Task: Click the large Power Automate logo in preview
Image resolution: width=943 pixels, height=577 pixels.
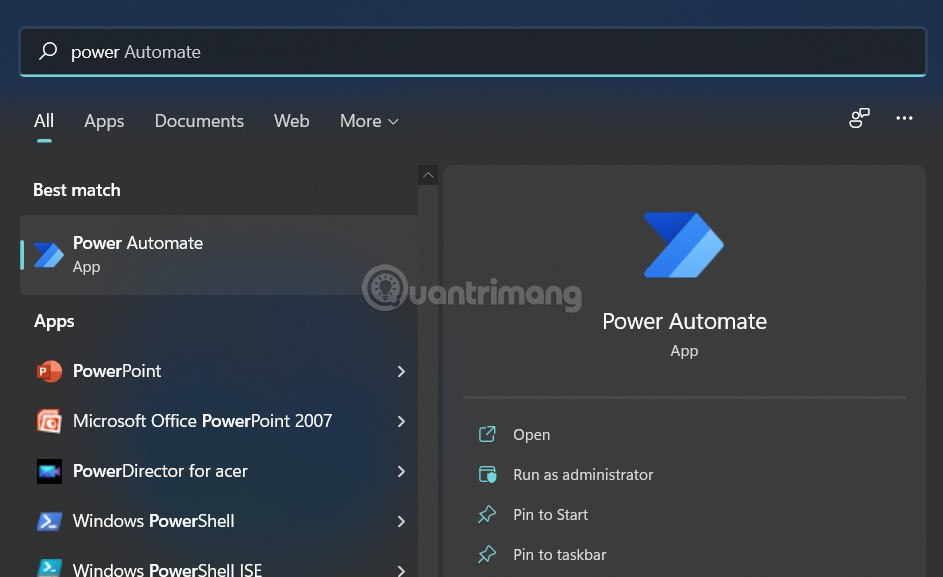Action: point(684,245)
